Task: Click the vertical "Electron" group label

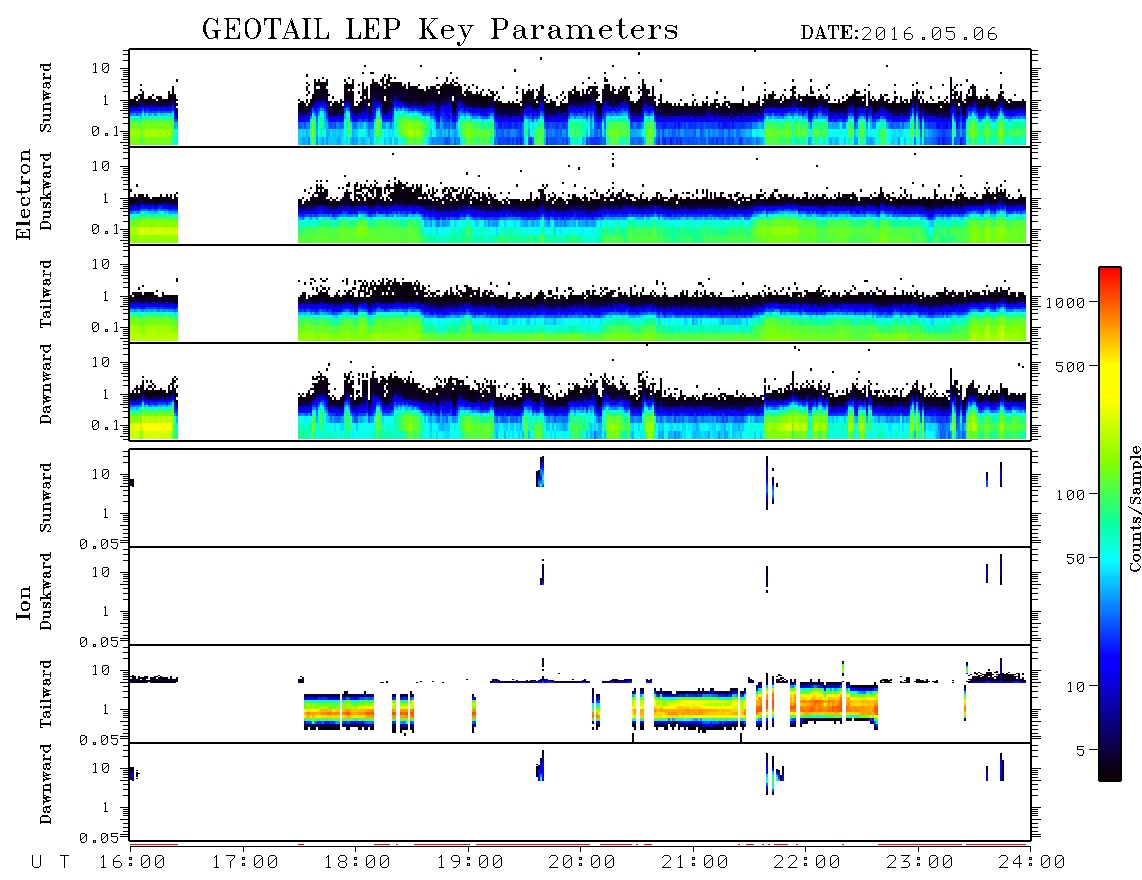Action: tap(24, 195)
